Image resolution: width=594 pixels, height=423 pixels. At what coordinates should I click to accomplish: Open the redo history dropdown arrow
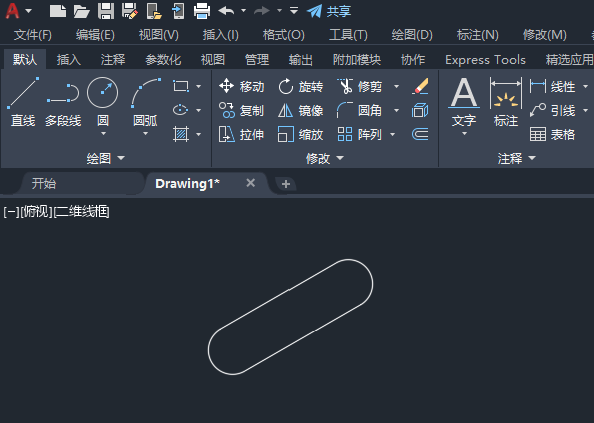tap(280, 11)
